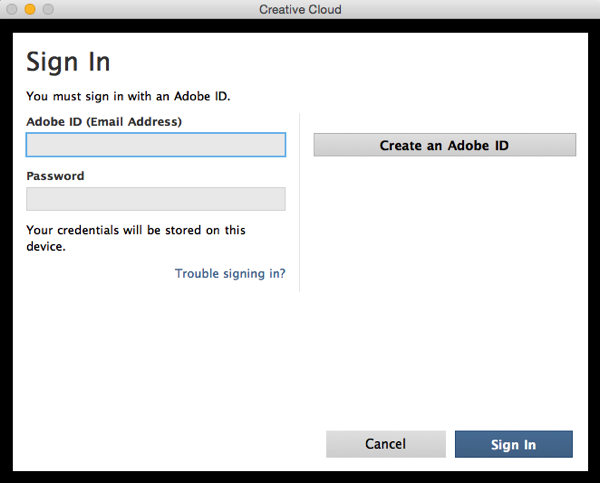This screenshot has height=483, width=600.
Task: Click the gray zoom window button
Action: [x=48, y=9]
